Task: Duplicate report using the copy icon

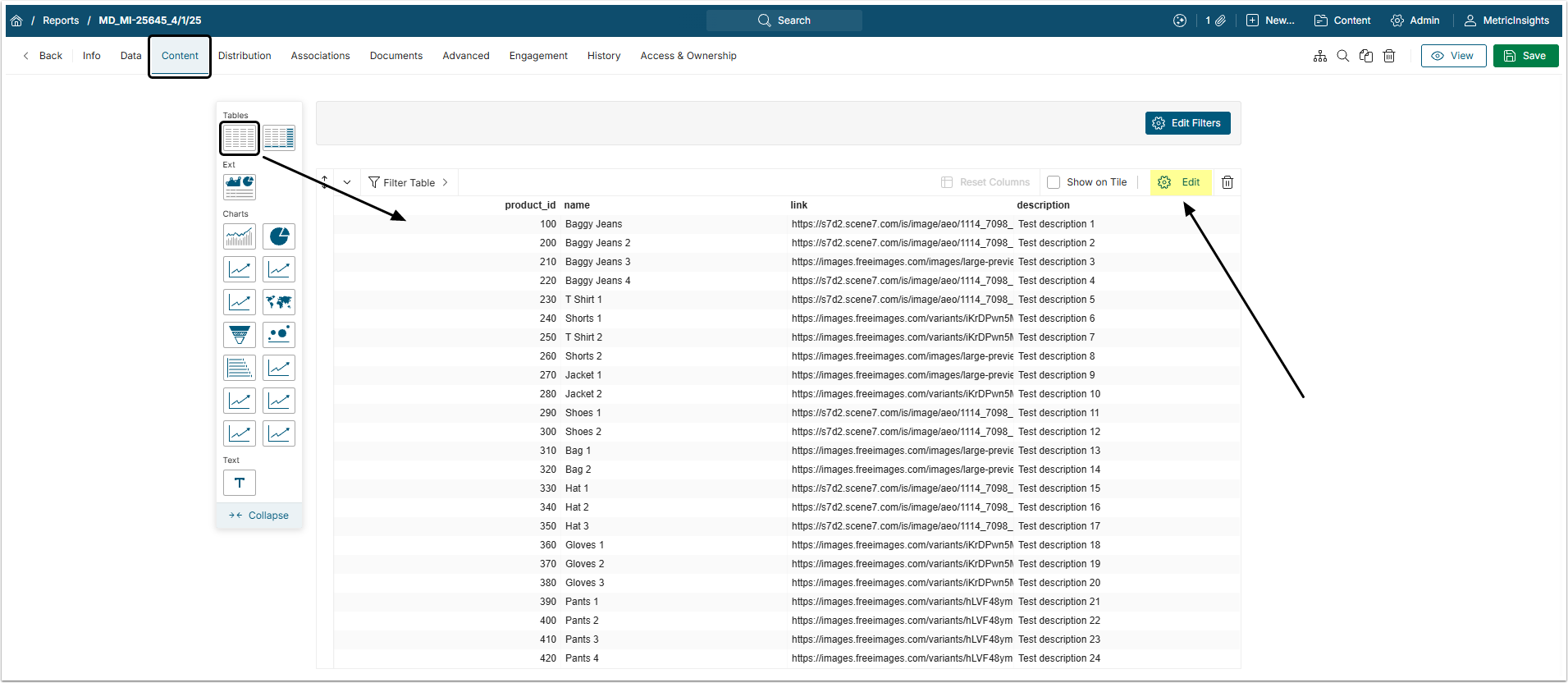Action: [x=1366, y=56]
